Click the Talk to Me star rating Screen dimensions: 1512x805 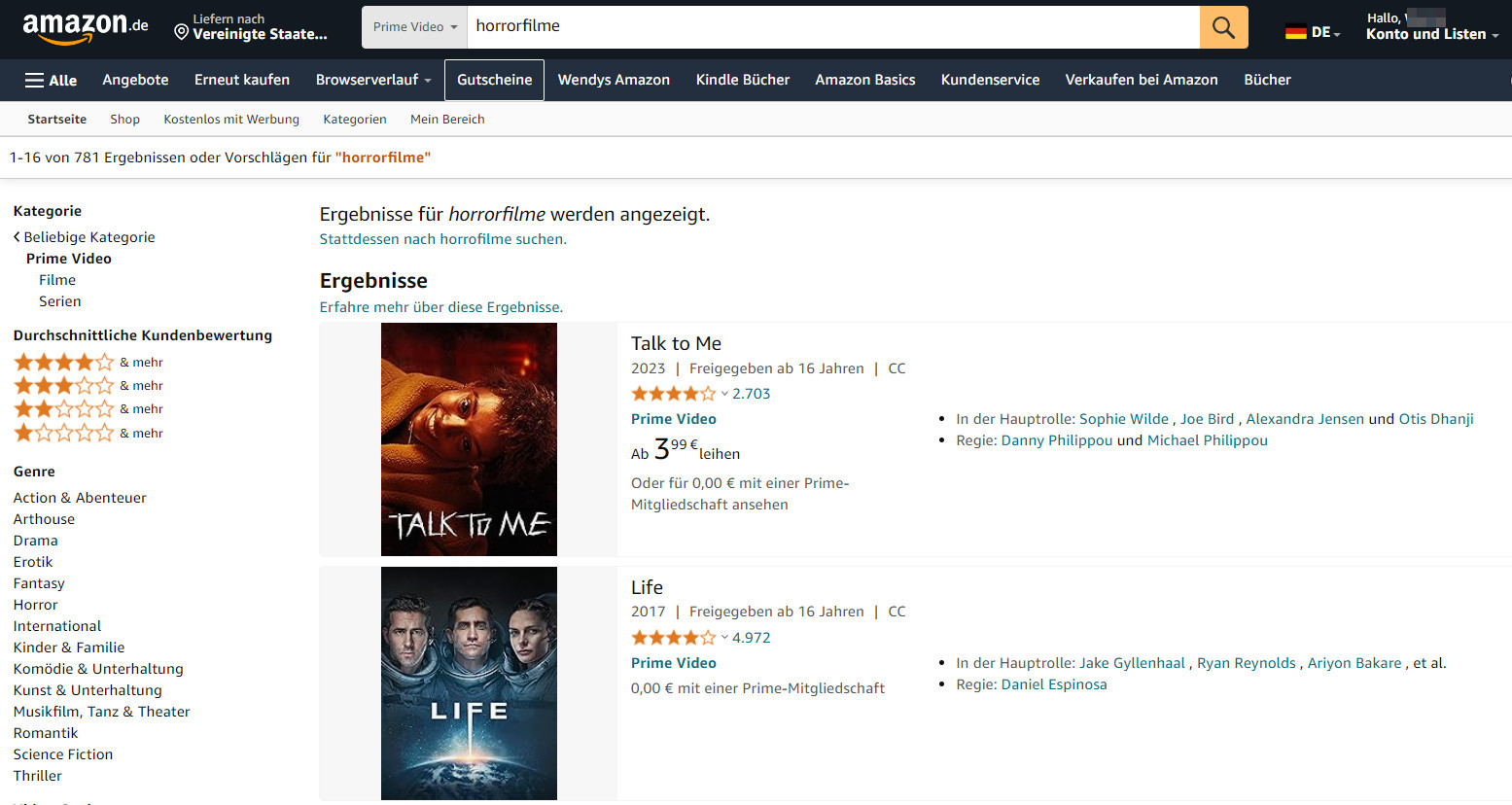(x=673, y=394)
